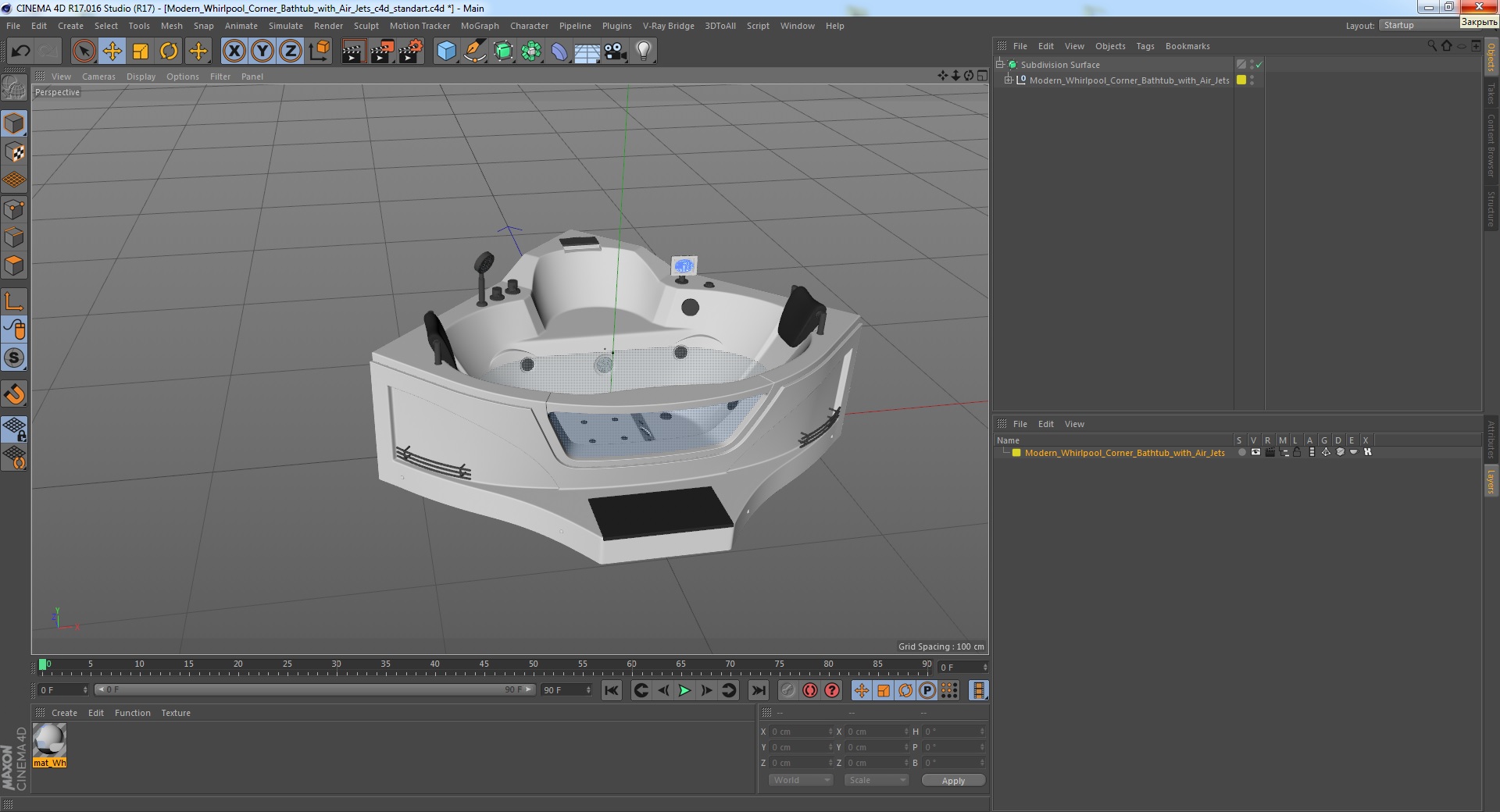Expand the Modern_Whirlpool_Corner_Bathtub null object
This screenshot has height=812, width=1500.
(1008, 80)
